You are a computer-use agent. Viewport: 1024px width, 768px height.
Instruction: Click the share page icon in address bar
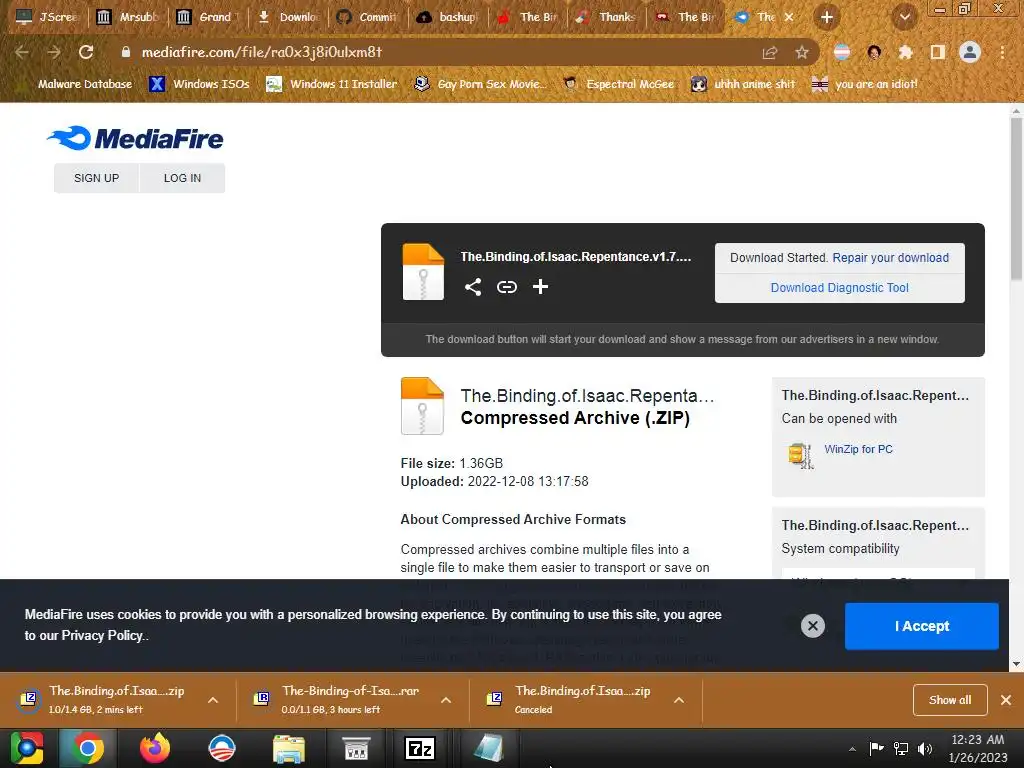coord(770,52)
